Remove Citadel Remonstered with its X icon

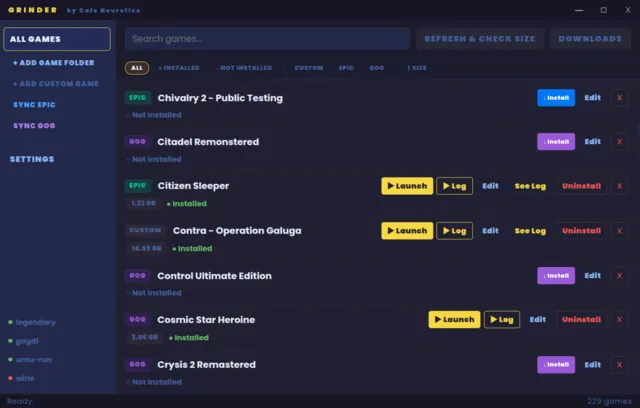(x=619, y=142)
